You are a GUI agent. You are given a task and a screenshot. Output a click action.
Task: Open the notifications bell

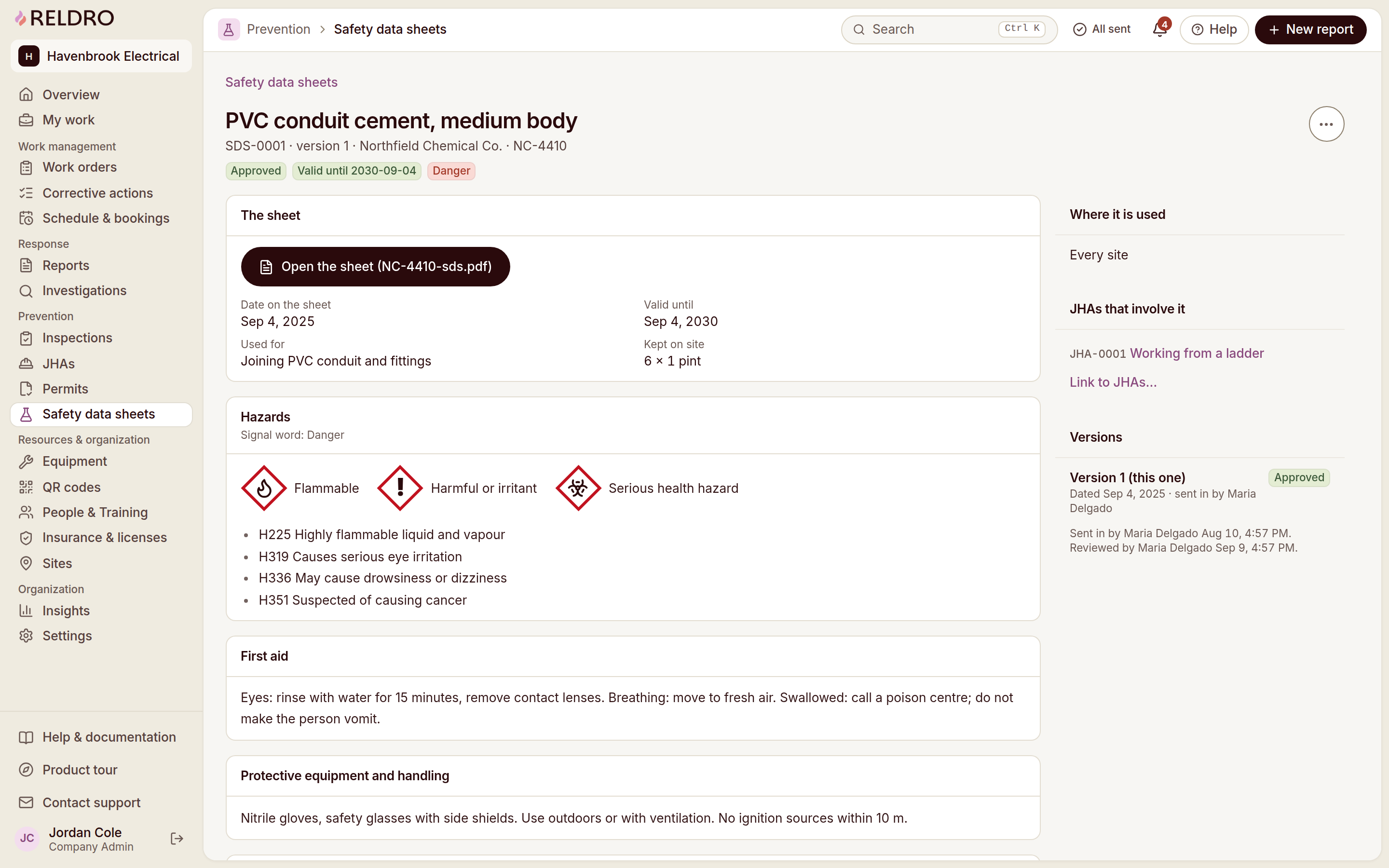pos(1160,29)
